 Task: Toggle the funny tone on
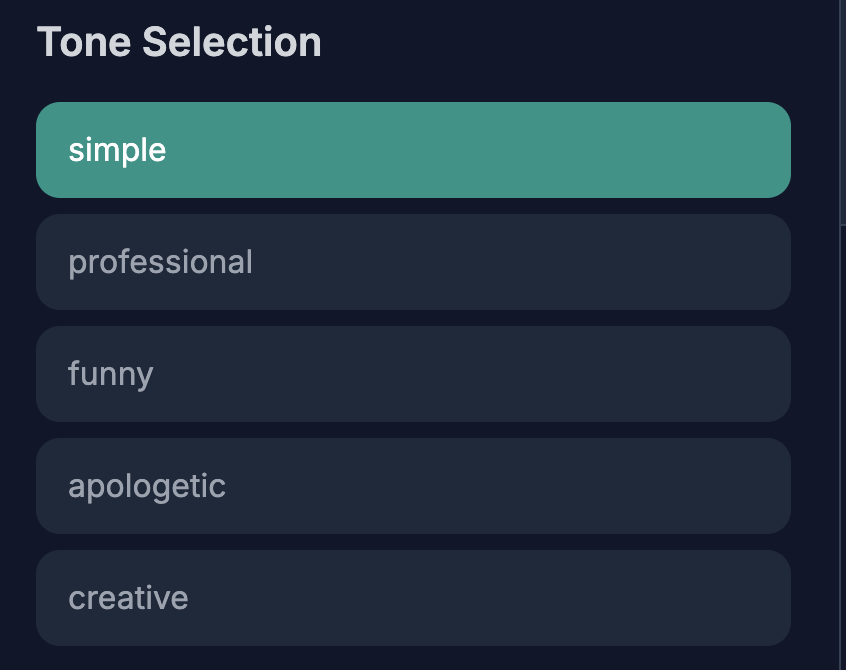(413, 374)
